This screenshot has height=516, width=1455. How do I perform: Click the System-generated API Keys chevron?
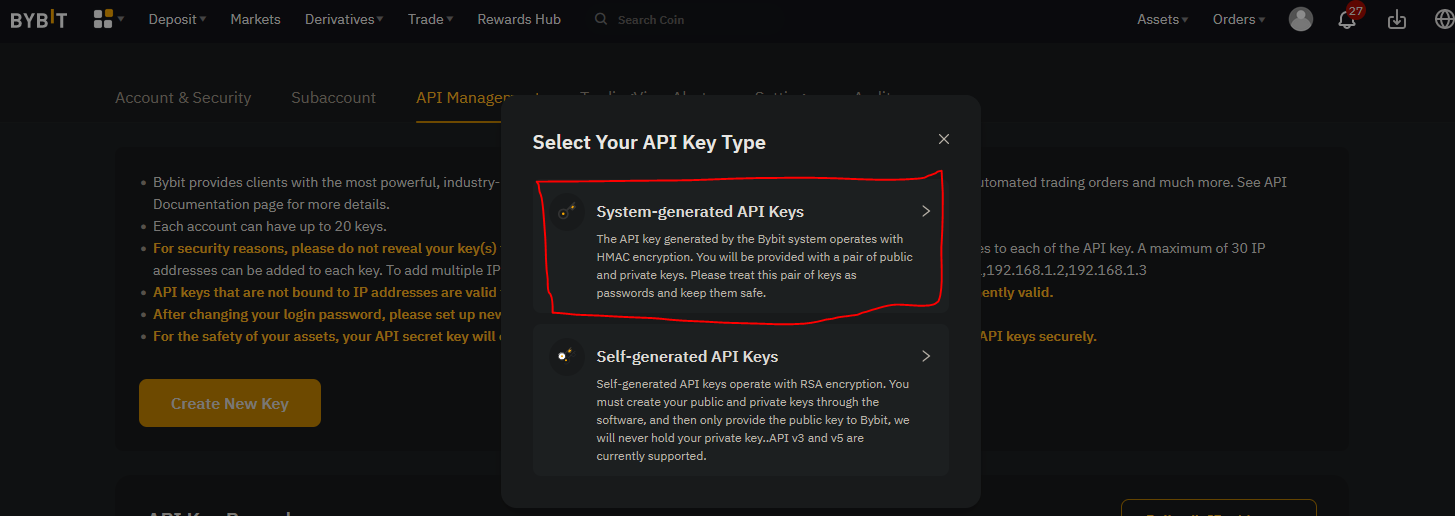[x=926, y=211]
